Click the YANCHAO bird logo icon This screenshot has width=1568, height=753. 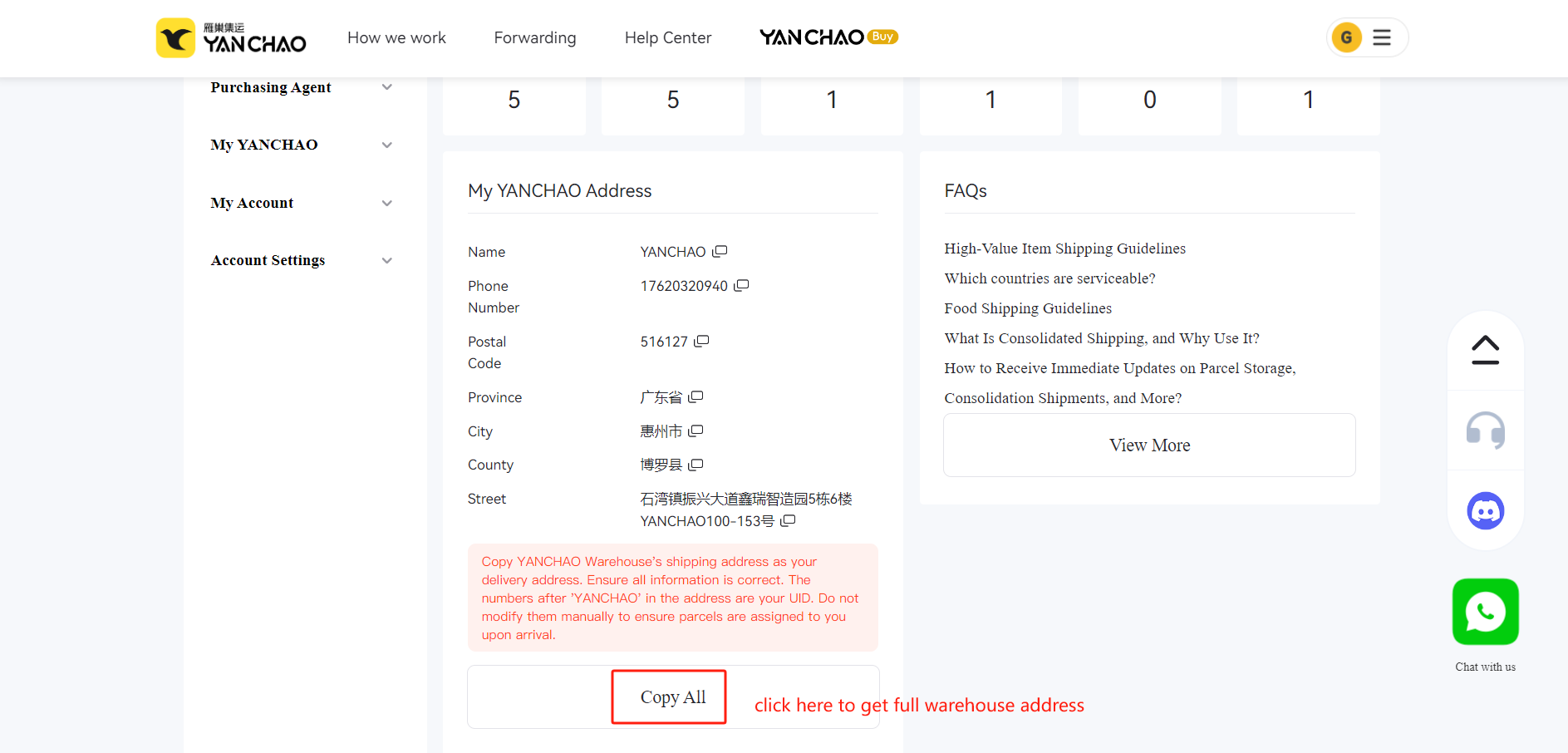pos(175,38)
